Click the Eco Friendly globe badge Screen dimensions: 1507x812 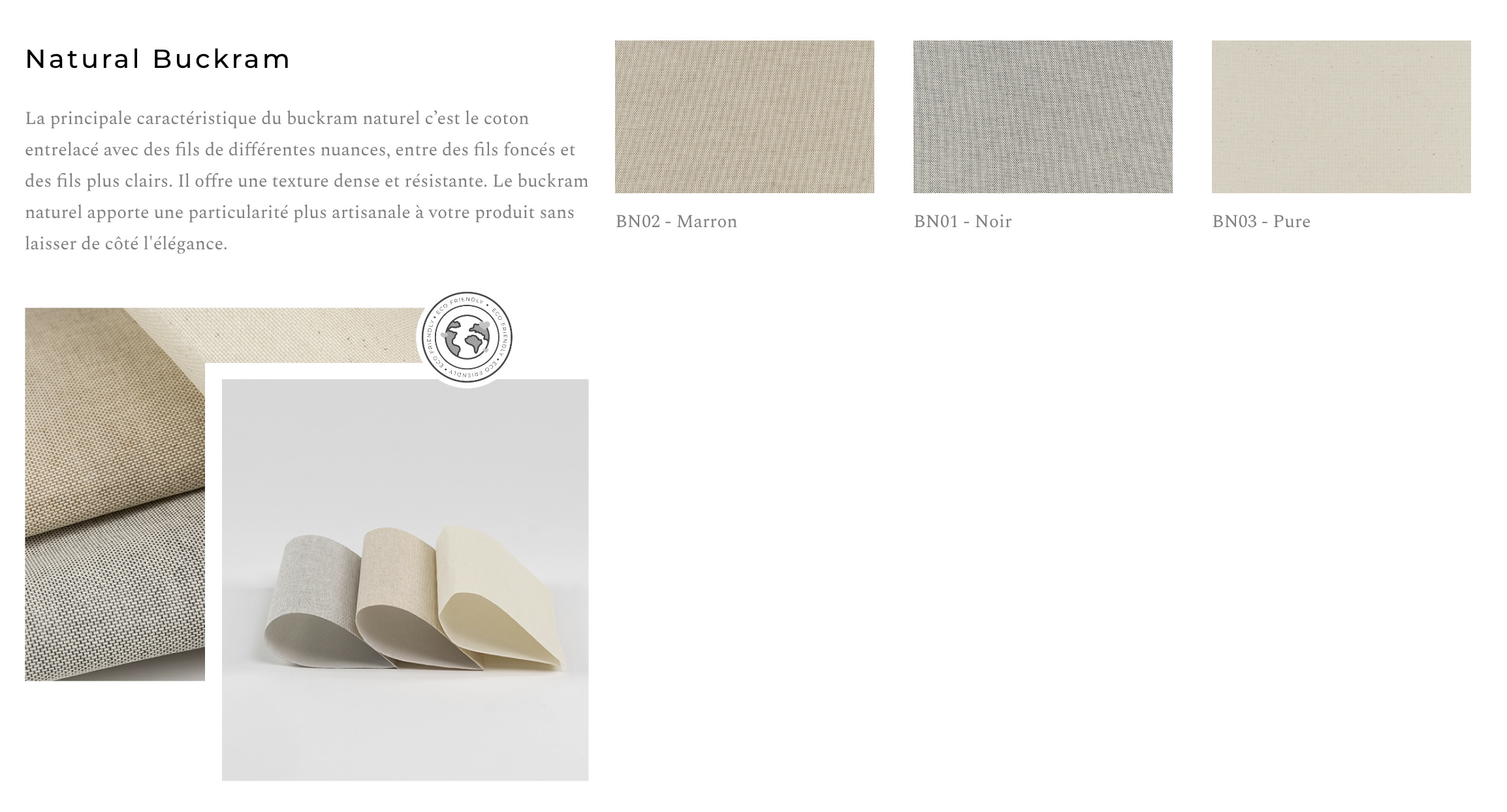[466, 337]
